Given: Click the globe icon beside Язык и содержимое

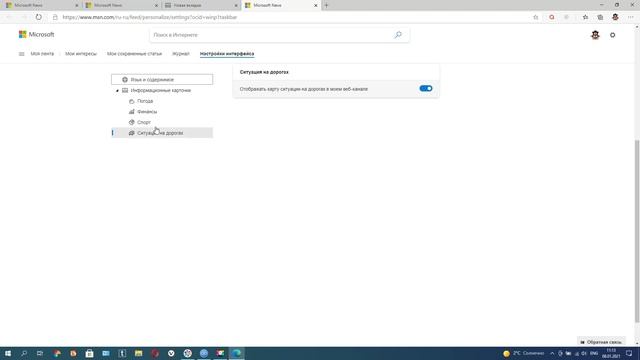Looking at the screenshot, I should click(x=125, y=80).
